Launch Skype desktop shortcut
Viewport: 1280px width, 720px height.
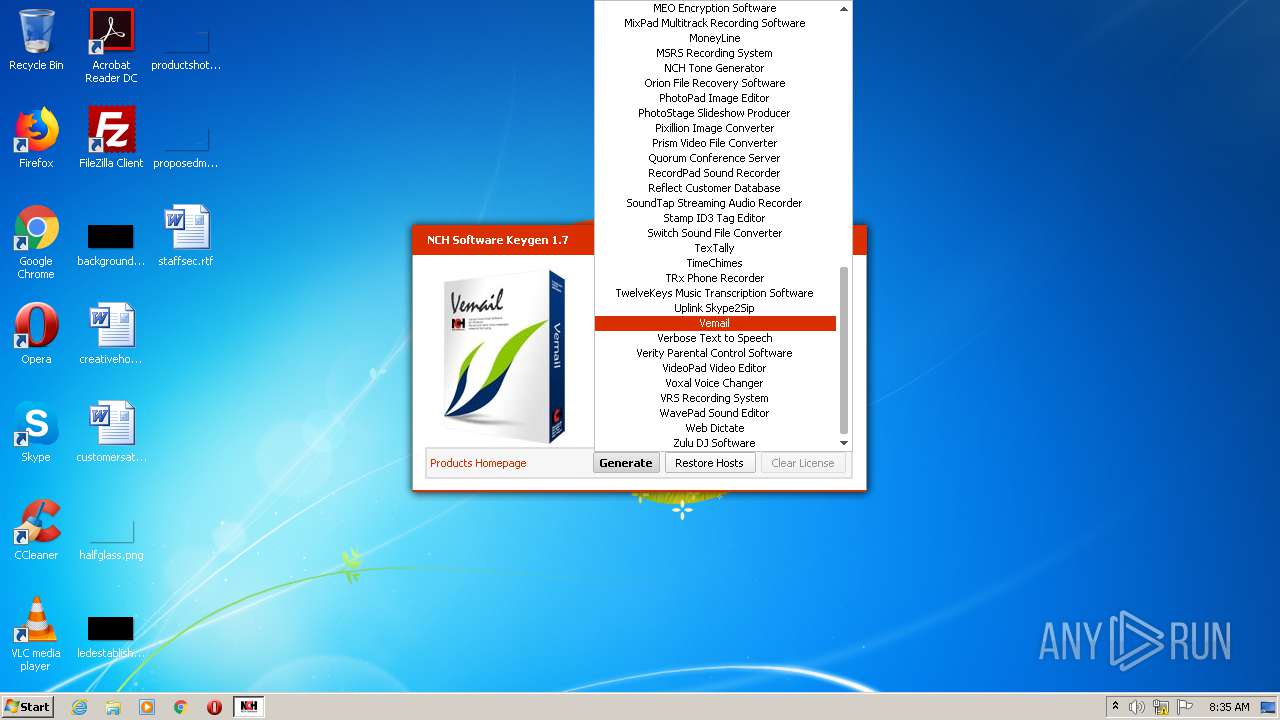point(36,432)
